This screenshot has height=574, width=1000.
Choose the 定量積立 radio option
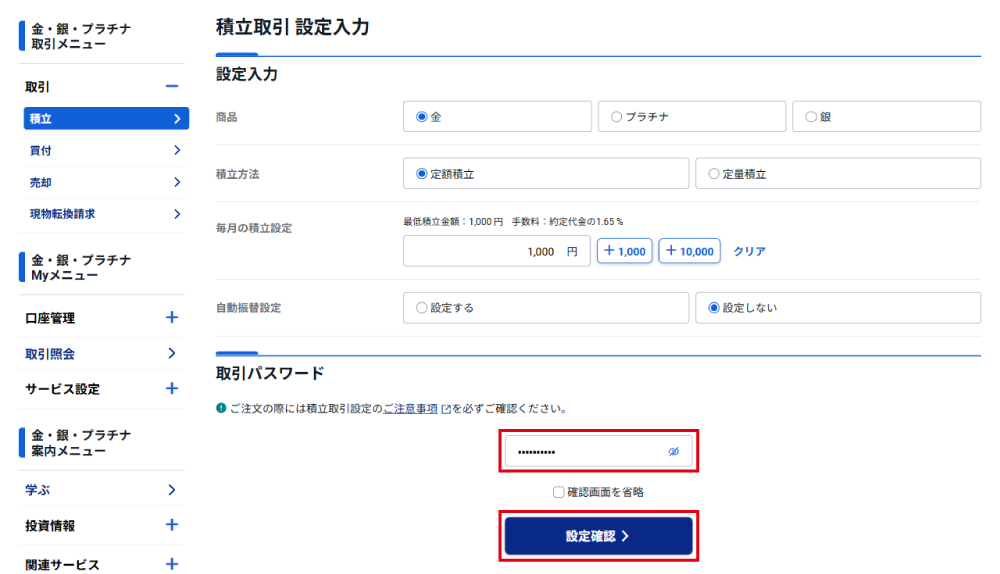click(x=714, y=174)
